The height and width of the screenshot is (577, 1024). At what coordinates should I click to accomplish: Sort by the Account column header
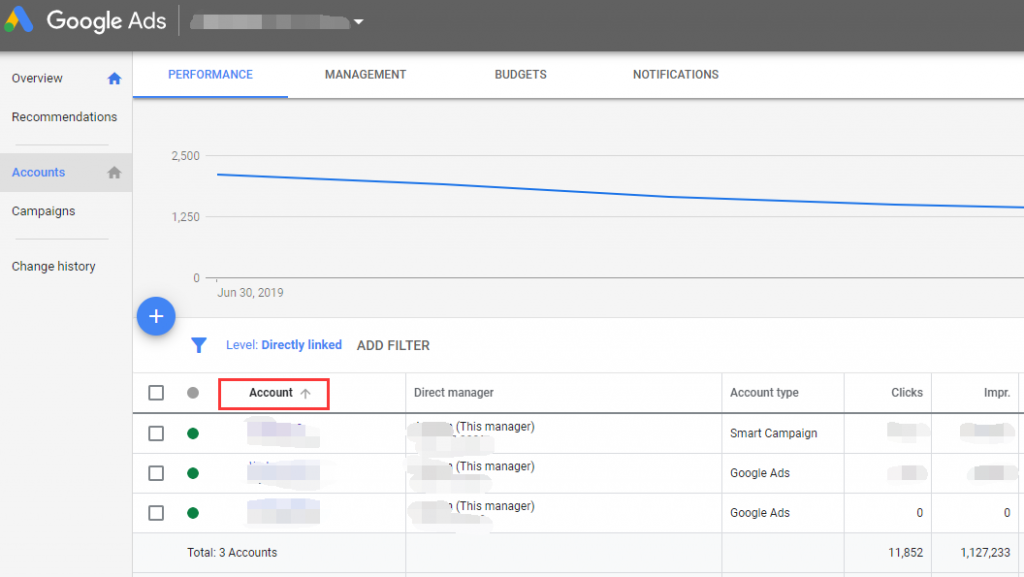coord(270,392)
